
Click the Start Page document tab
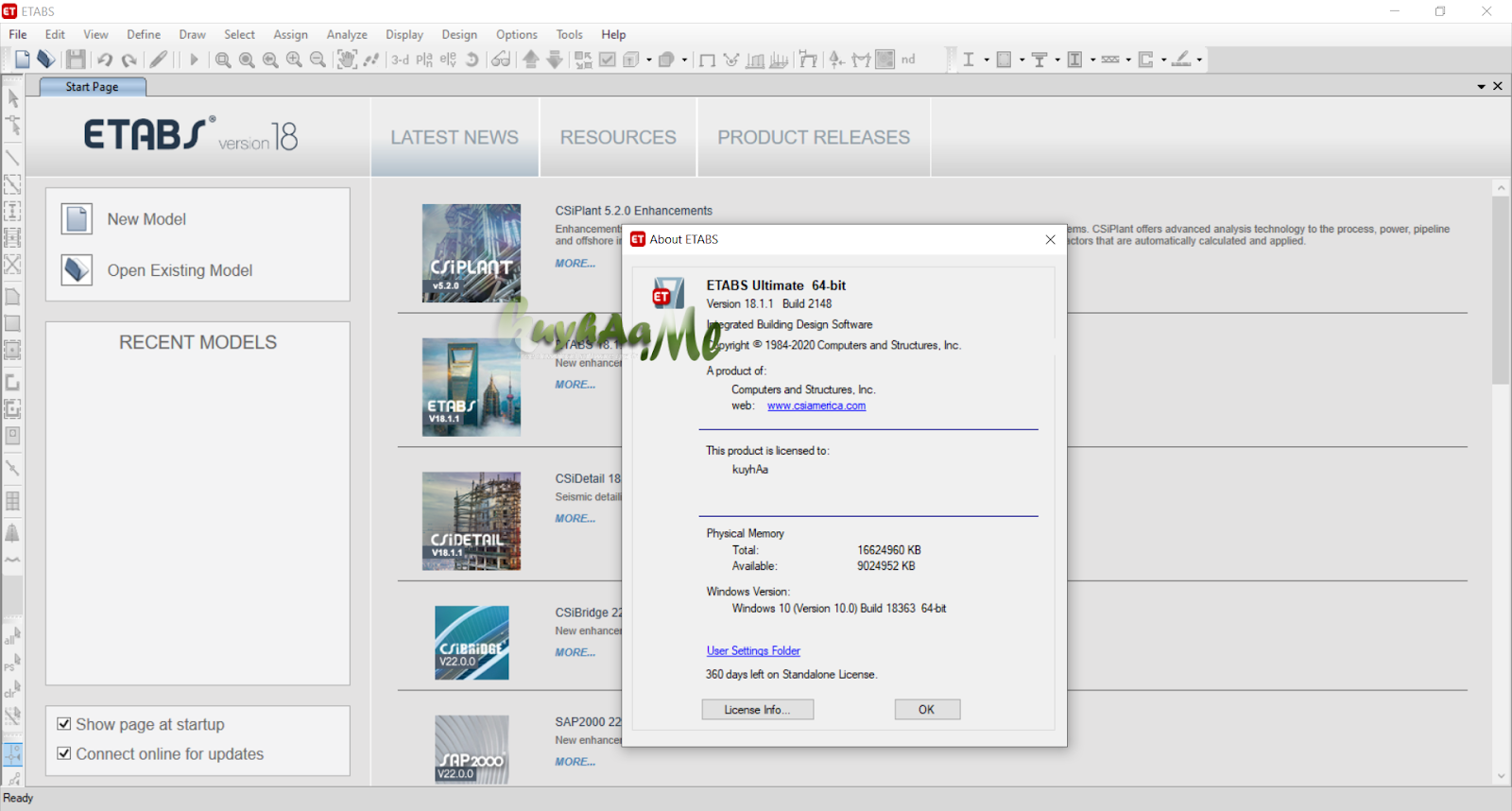click(93, 87)
